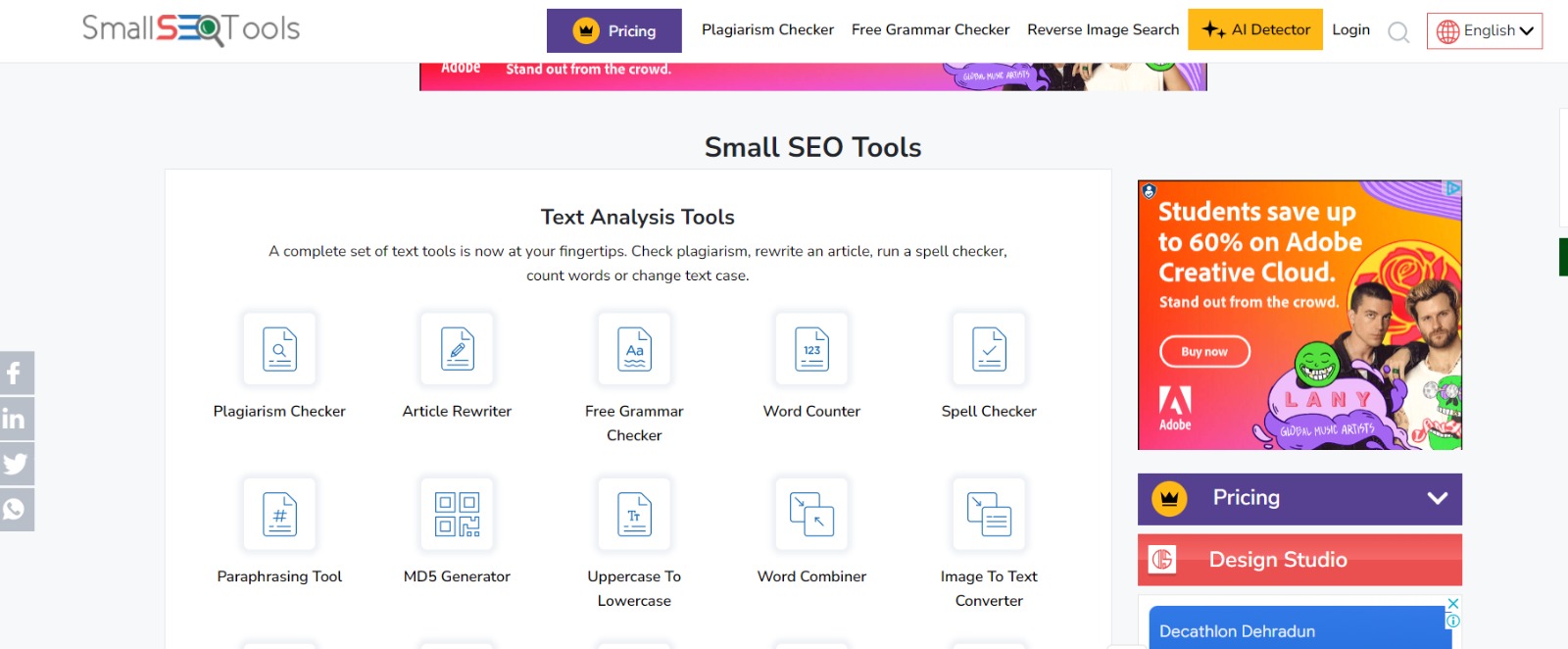This screenshot has height=649, width=1568.
Task: Select the Article Rewriter icon
Action: tap(457, 349)
